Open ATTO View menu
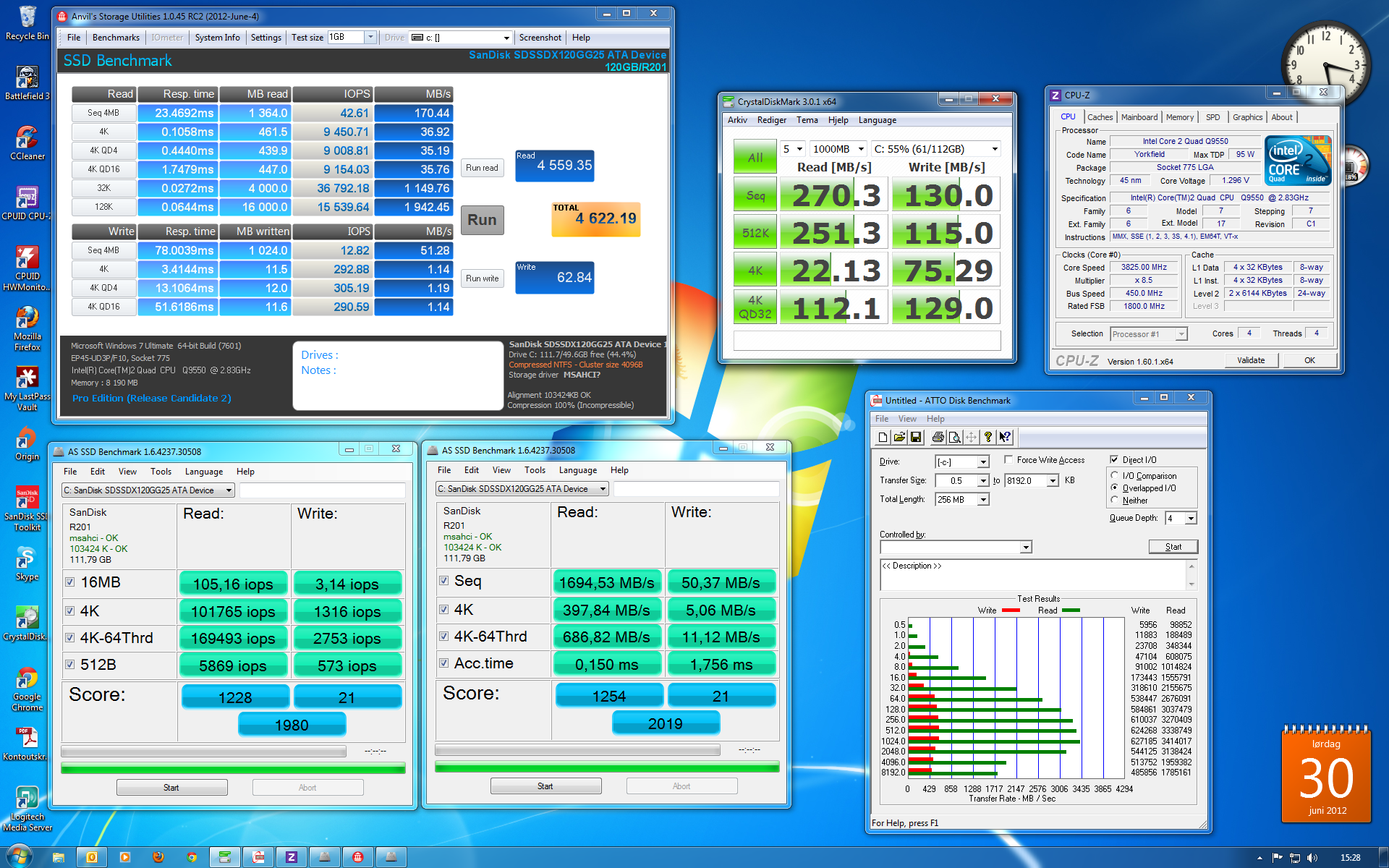The image size is (1389, 868). pyautogui.click(x=907, y=419)
